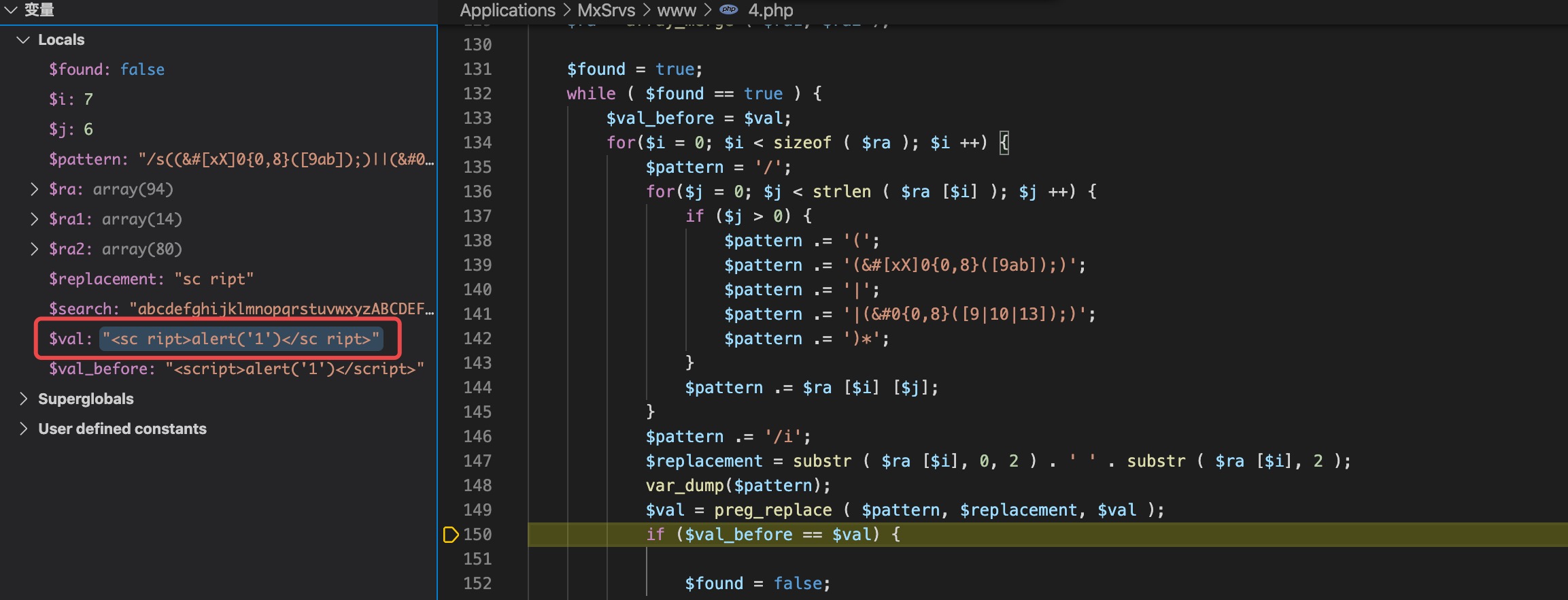Collapse the Locals scope
Screen dimensions: 1568x600
[x=23, y=39]
